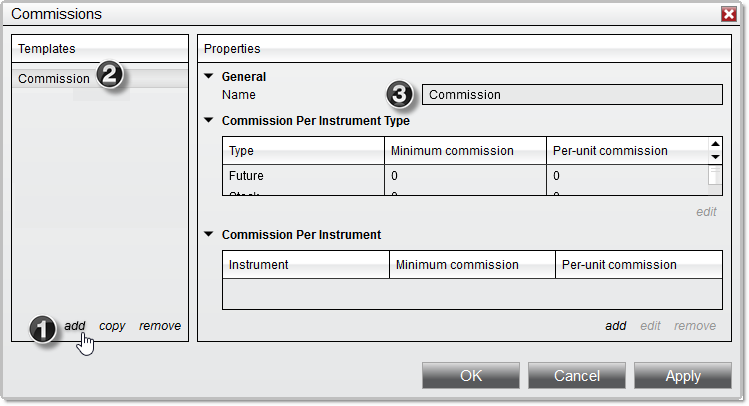Screen dimensions: 749x406
Task: Click the Cancel button
Action: 577,376
